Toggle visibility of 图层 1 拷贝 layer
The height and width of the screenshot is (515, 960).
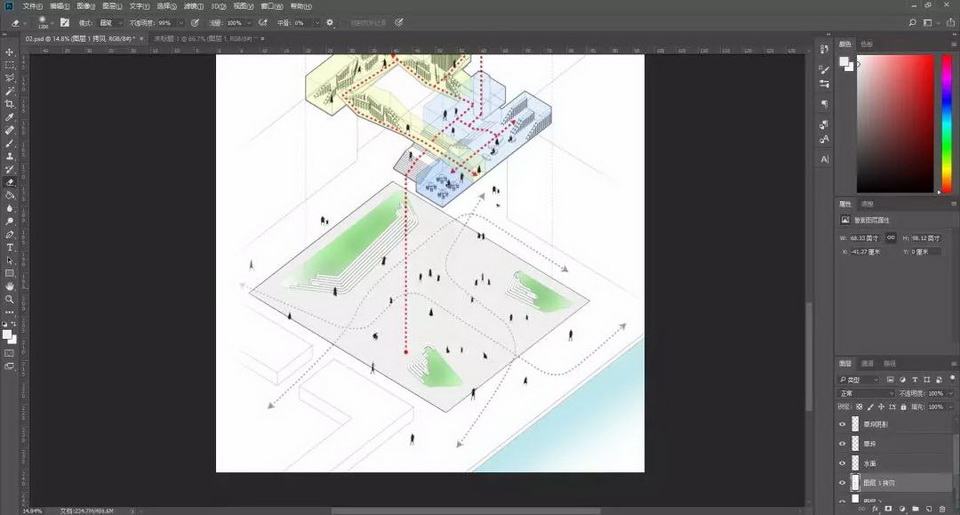click(842, 482)
